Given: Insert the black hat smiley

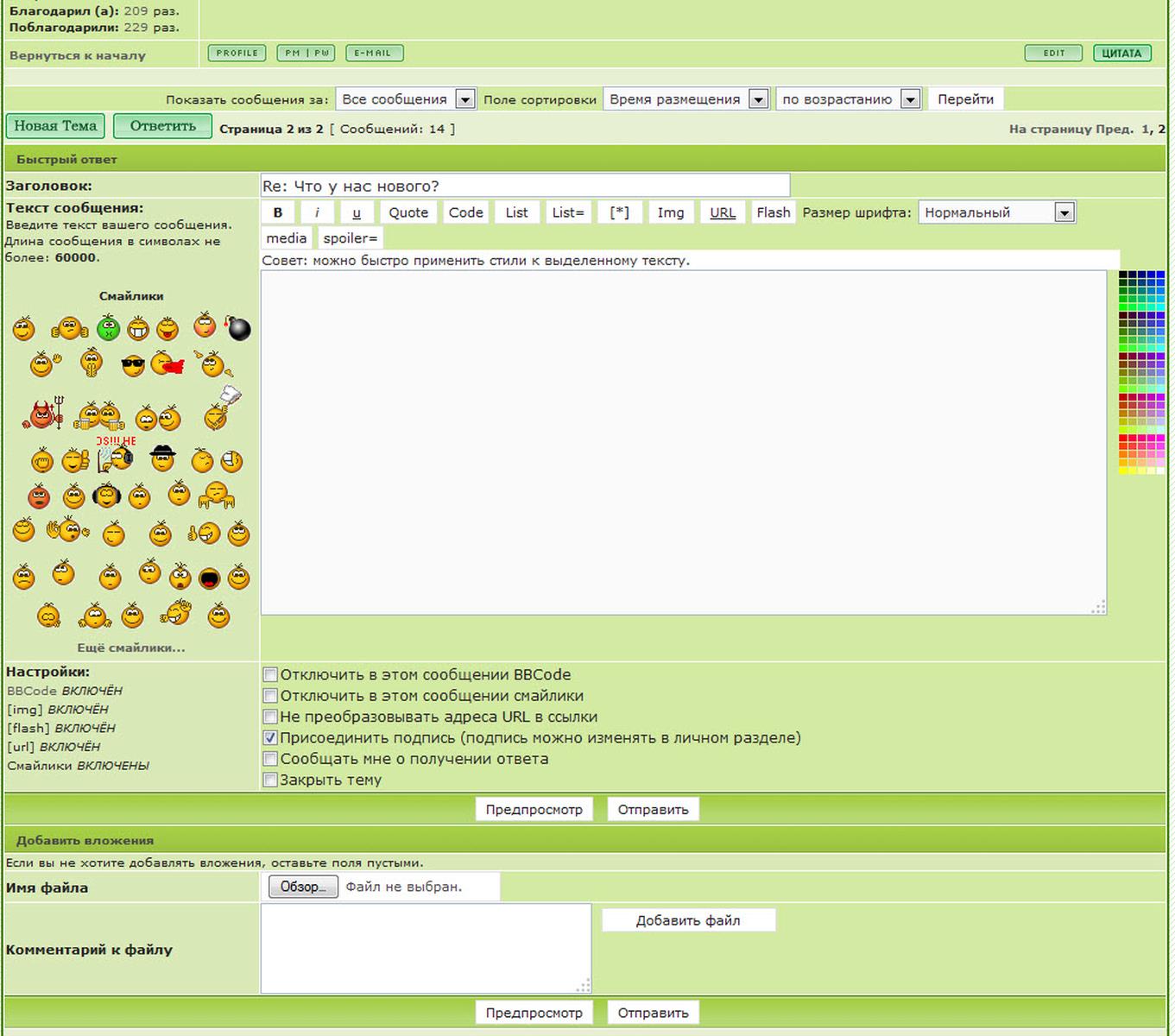Looking at the screenshot, I should tap(162, 458).
